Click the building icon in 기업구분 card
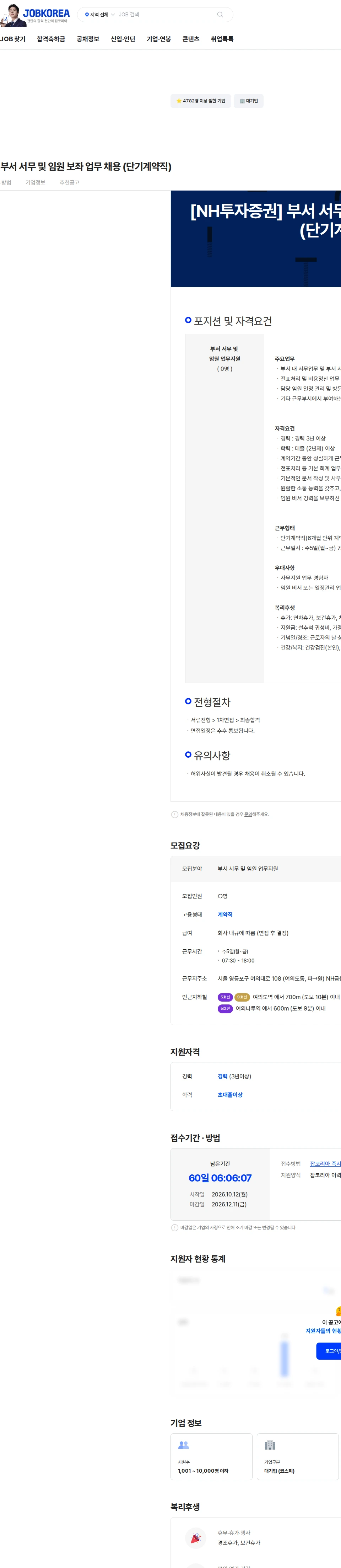Image resolution: width=341 pixels, height=1568 pixels. pos(270,1444)
